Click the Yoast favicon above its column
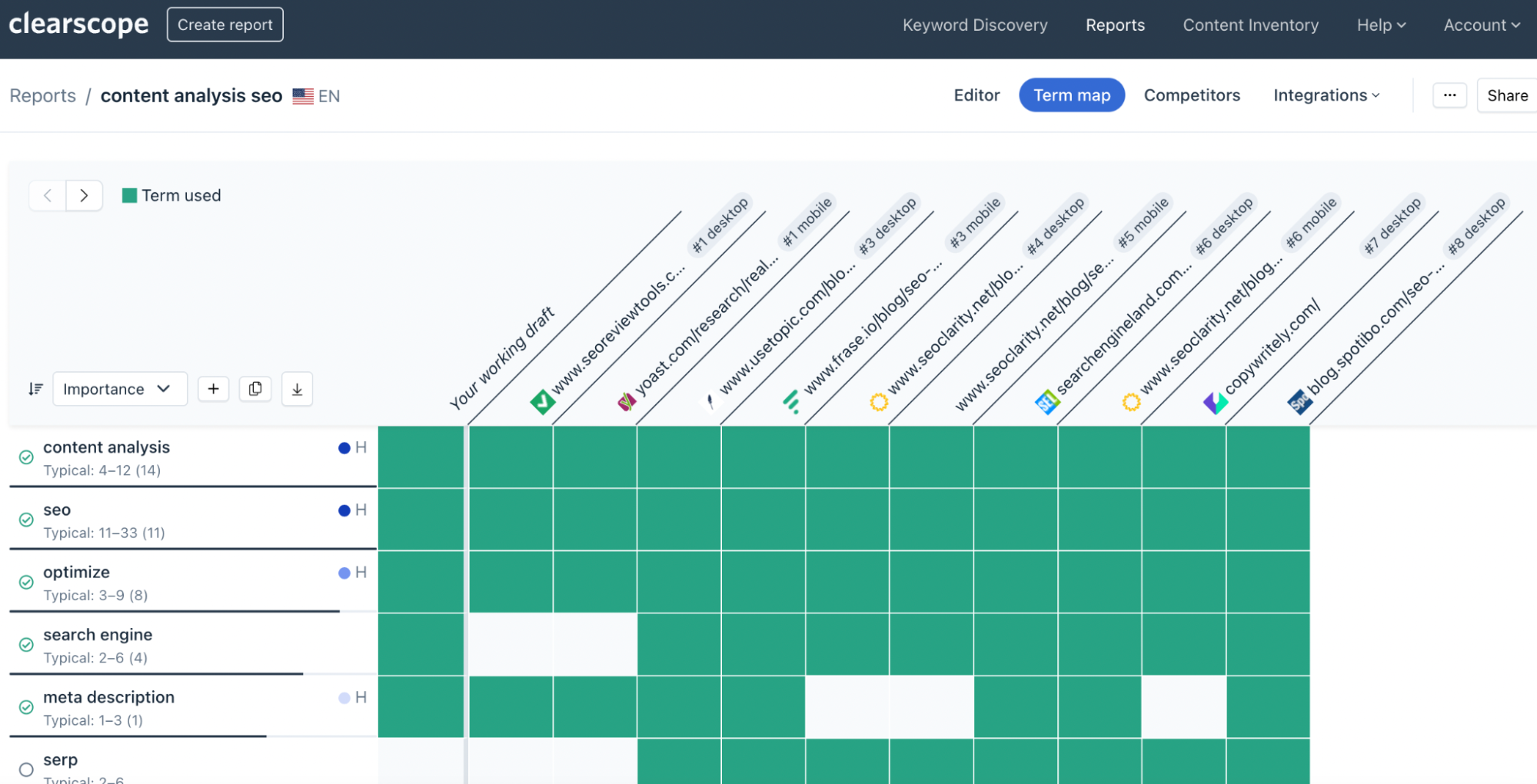Image resolution: width=1537 pixels, height=784 pixels. (627, 400)
